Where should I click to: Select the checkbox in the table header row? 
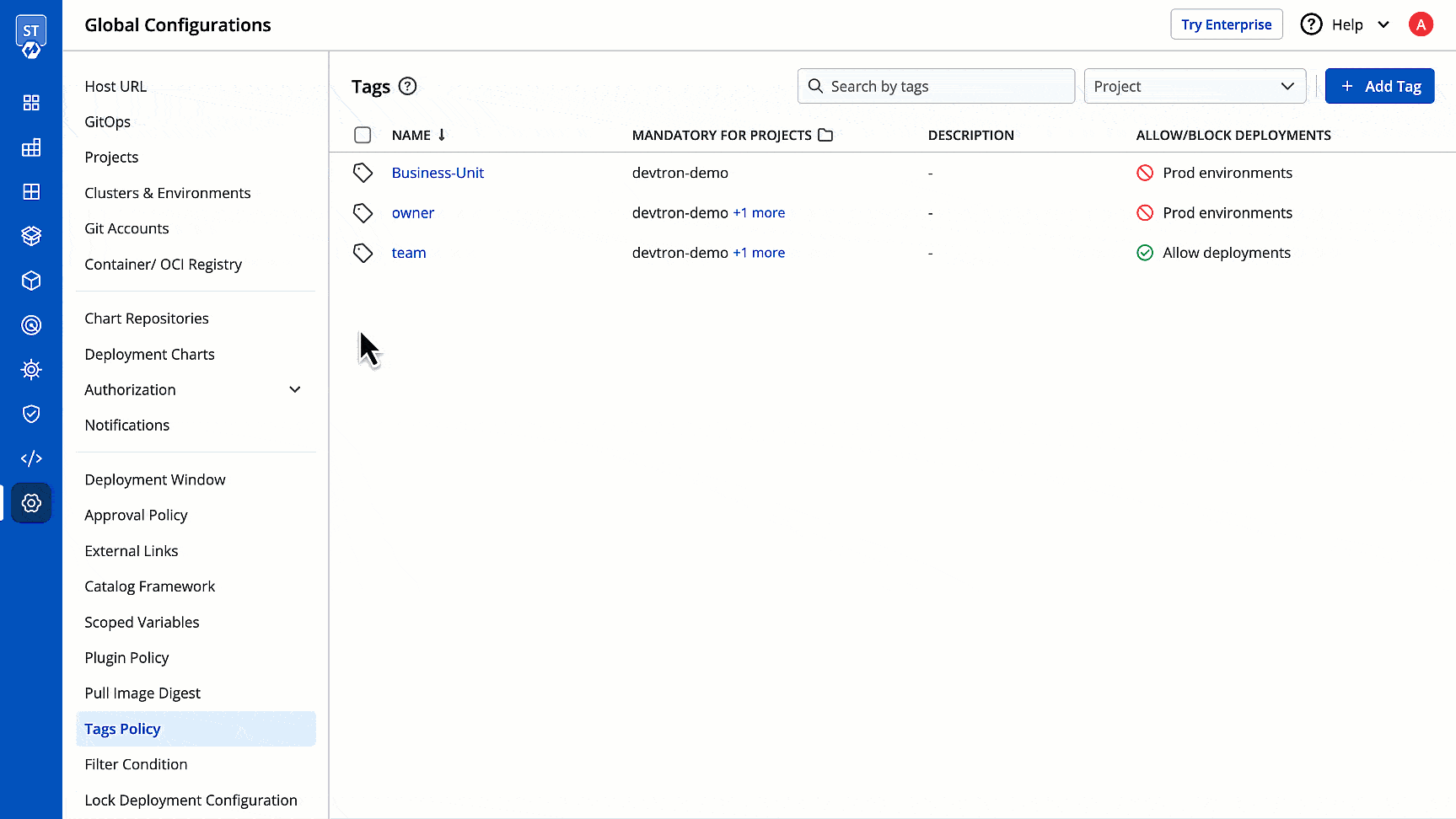click(x=363, y=135)
